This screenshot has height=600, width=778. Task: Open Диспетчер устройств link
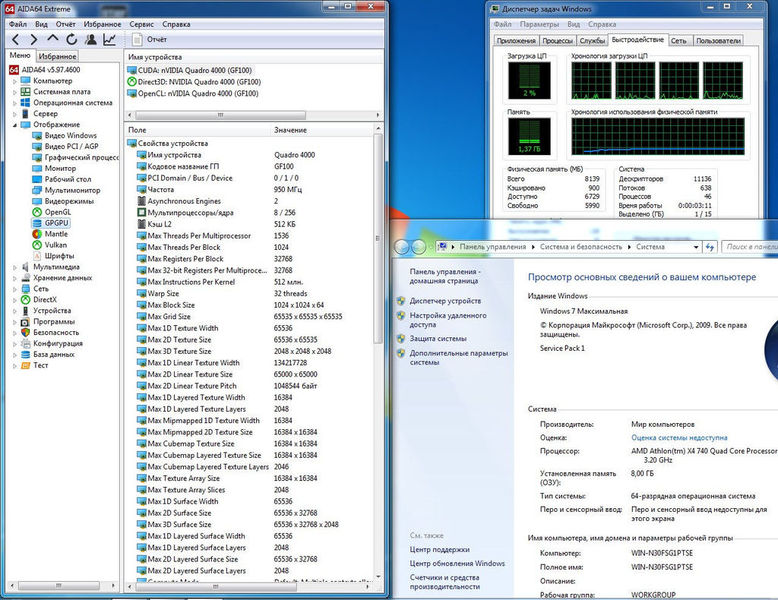point(445,301)
